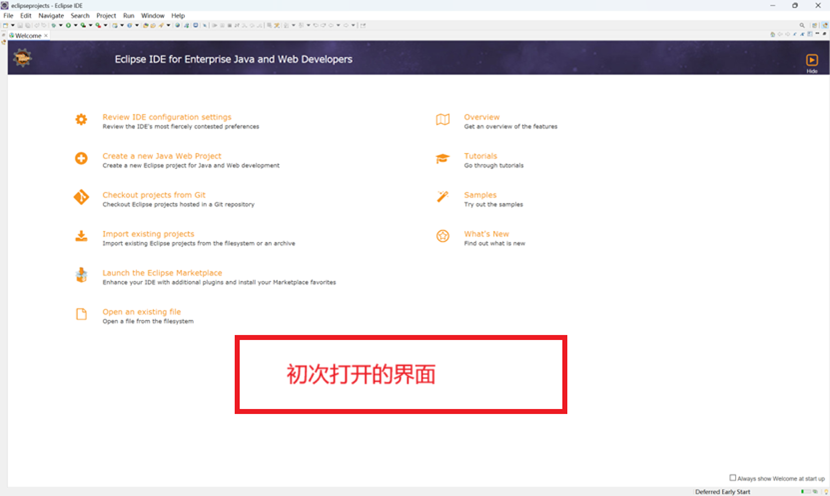Minimize the Welcome view pane
830x496 pixels.
click(817, 33)
